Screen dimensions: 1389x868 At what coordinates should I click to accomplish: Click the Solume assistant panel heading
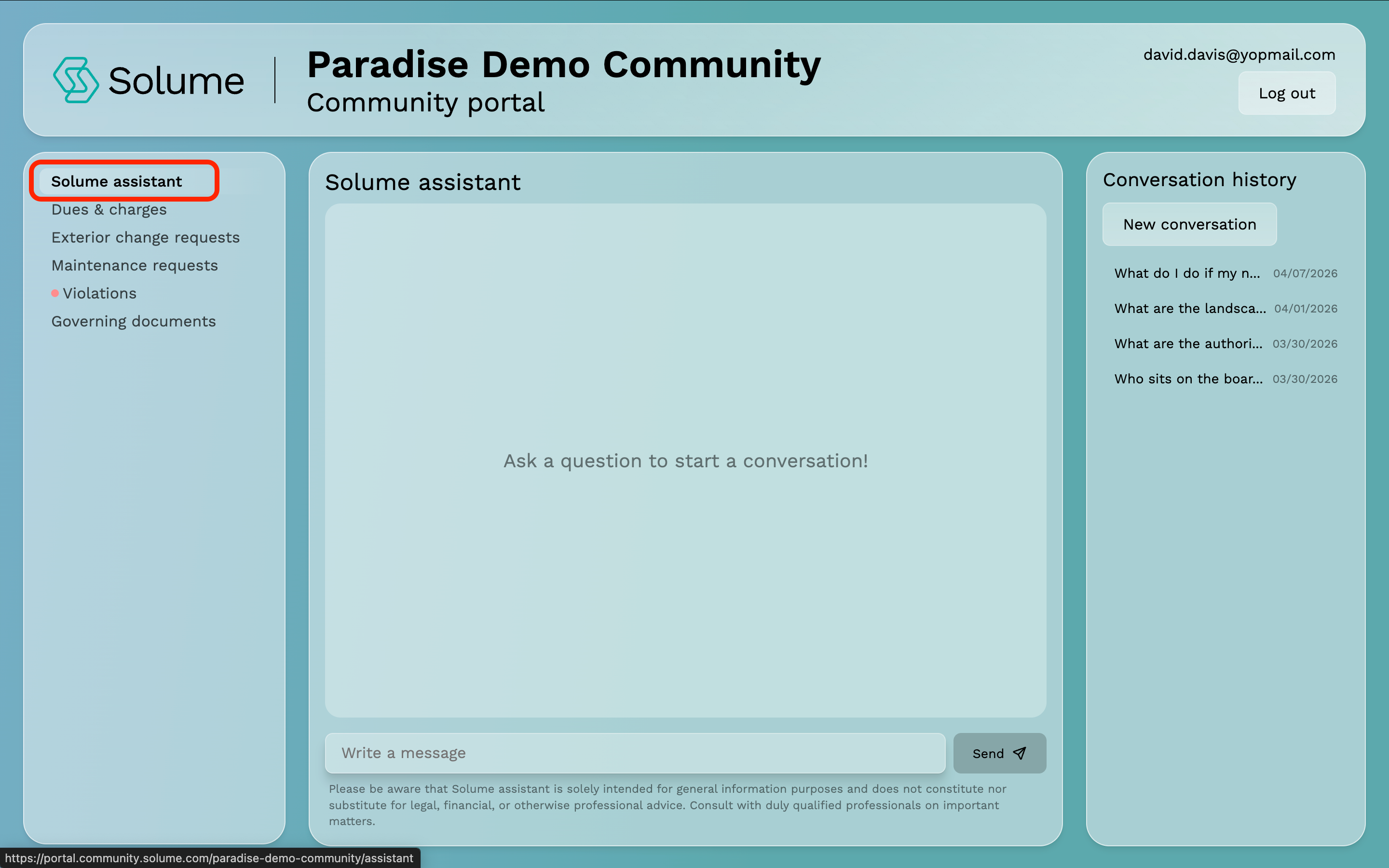coord(423,183)
